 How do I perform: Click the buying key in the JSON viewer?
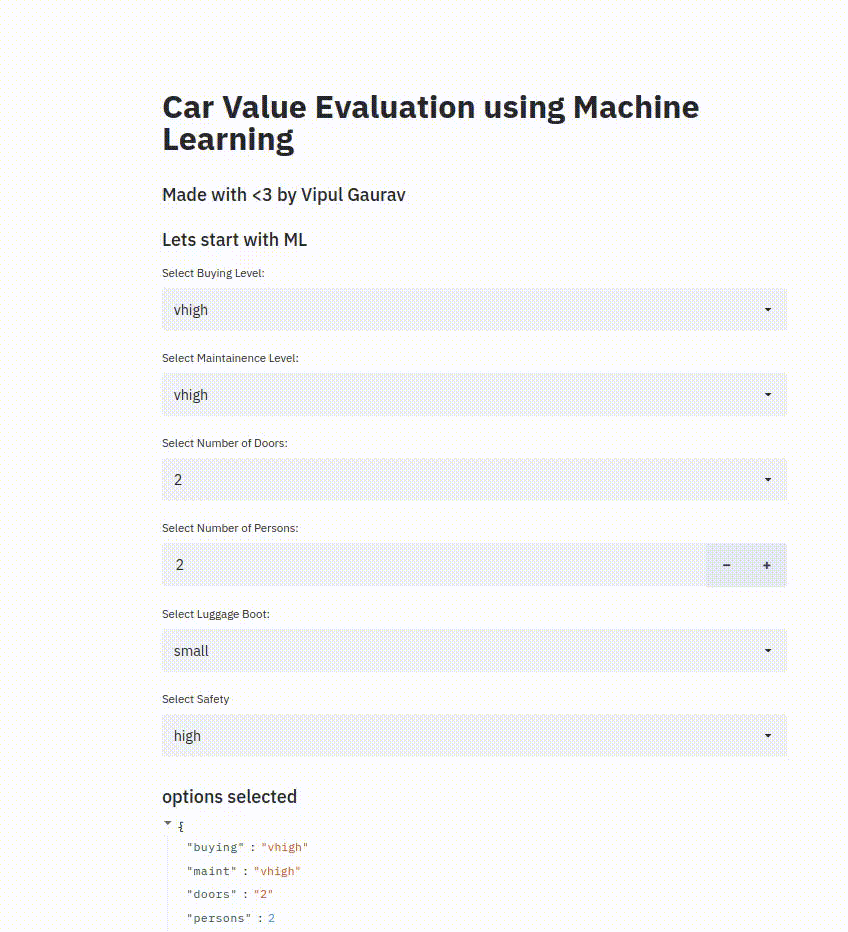(x=215, y=847)
